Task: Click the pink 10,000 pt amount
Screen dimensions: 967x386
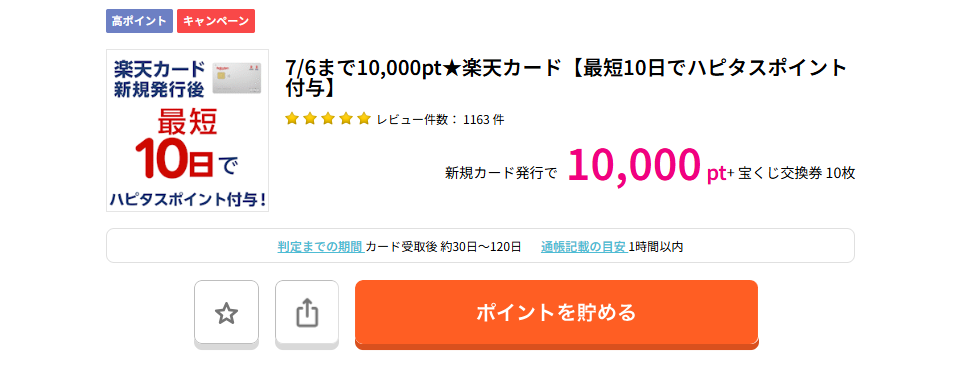Action: 647,165
